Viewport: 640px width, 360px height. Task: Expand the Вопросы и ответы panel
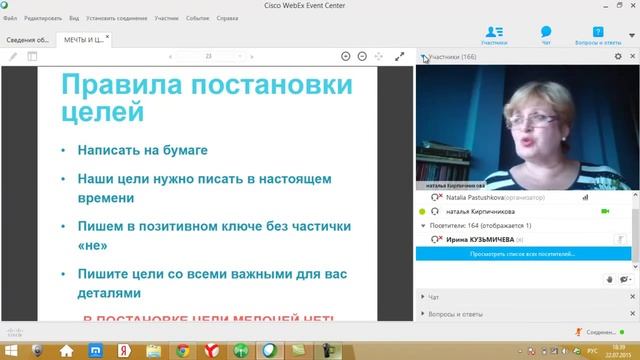tap(422, 314)
